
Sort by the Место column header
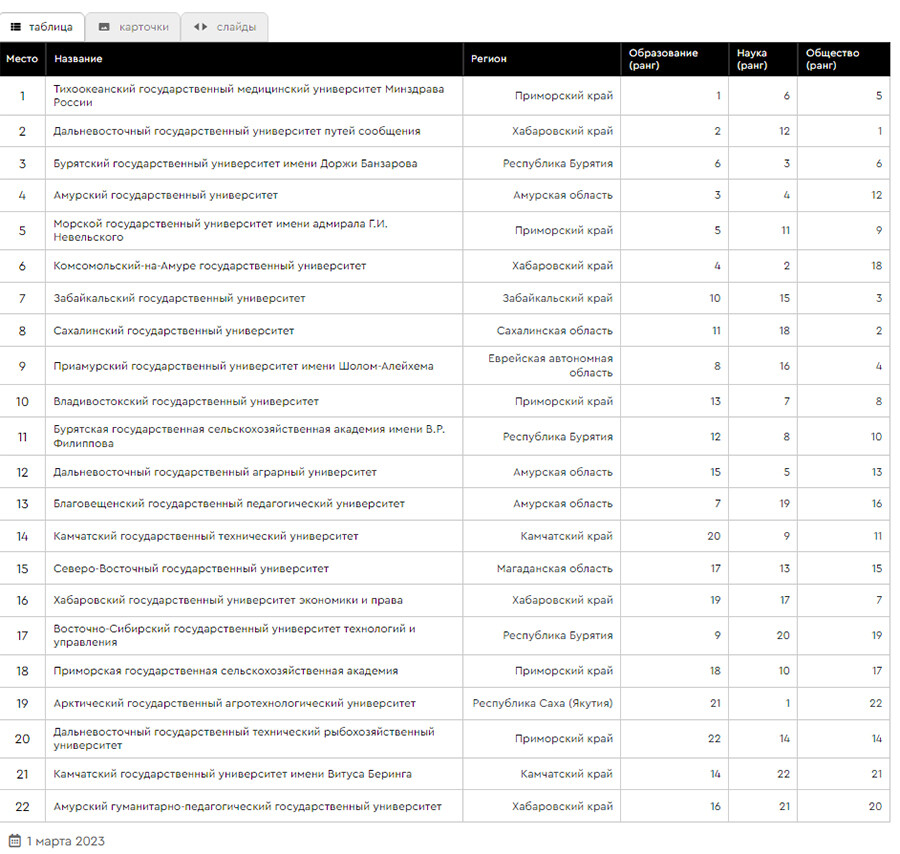[22, 59]
